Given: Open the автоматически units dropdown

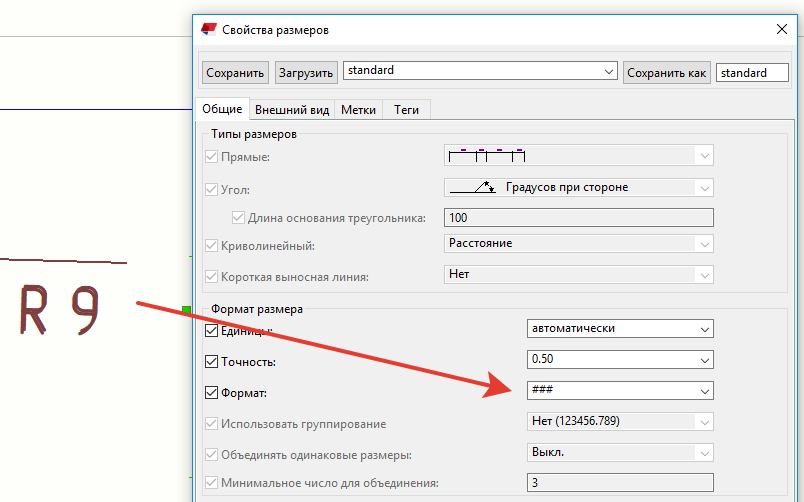Looking at the screenshot, I should pos(620,329).
